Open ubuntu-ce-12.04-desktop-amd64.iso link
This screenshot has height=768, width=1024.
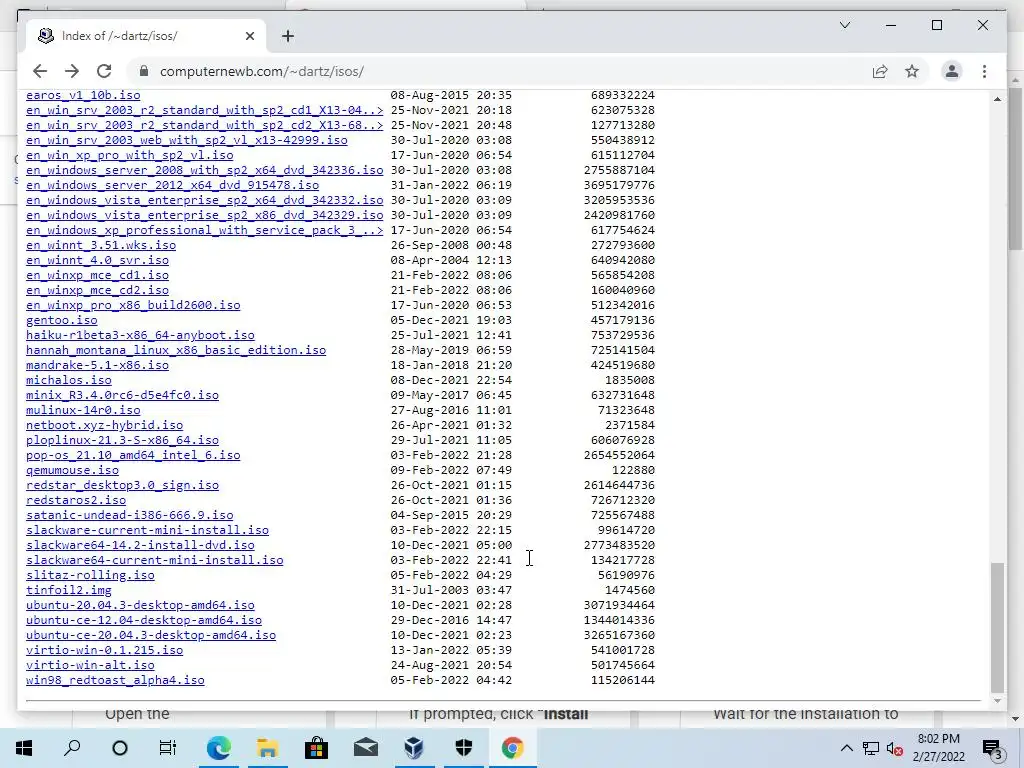(x=144, y=620)
